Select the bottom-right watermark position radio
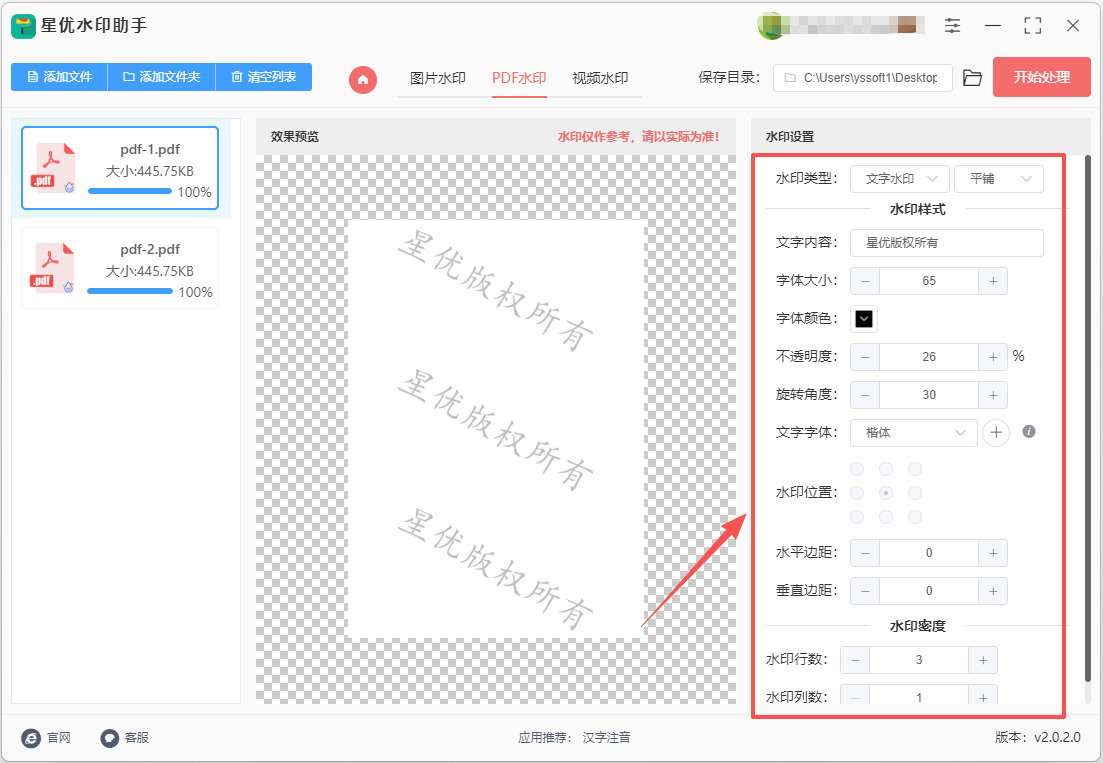This screenshot has height=763, width=1103. pos(915,518)
